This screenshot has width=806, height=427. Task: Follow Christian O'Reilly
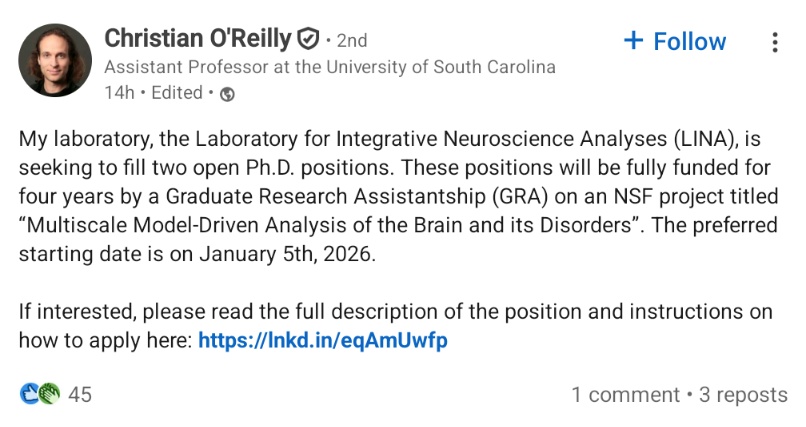click(x=675, y=41)
